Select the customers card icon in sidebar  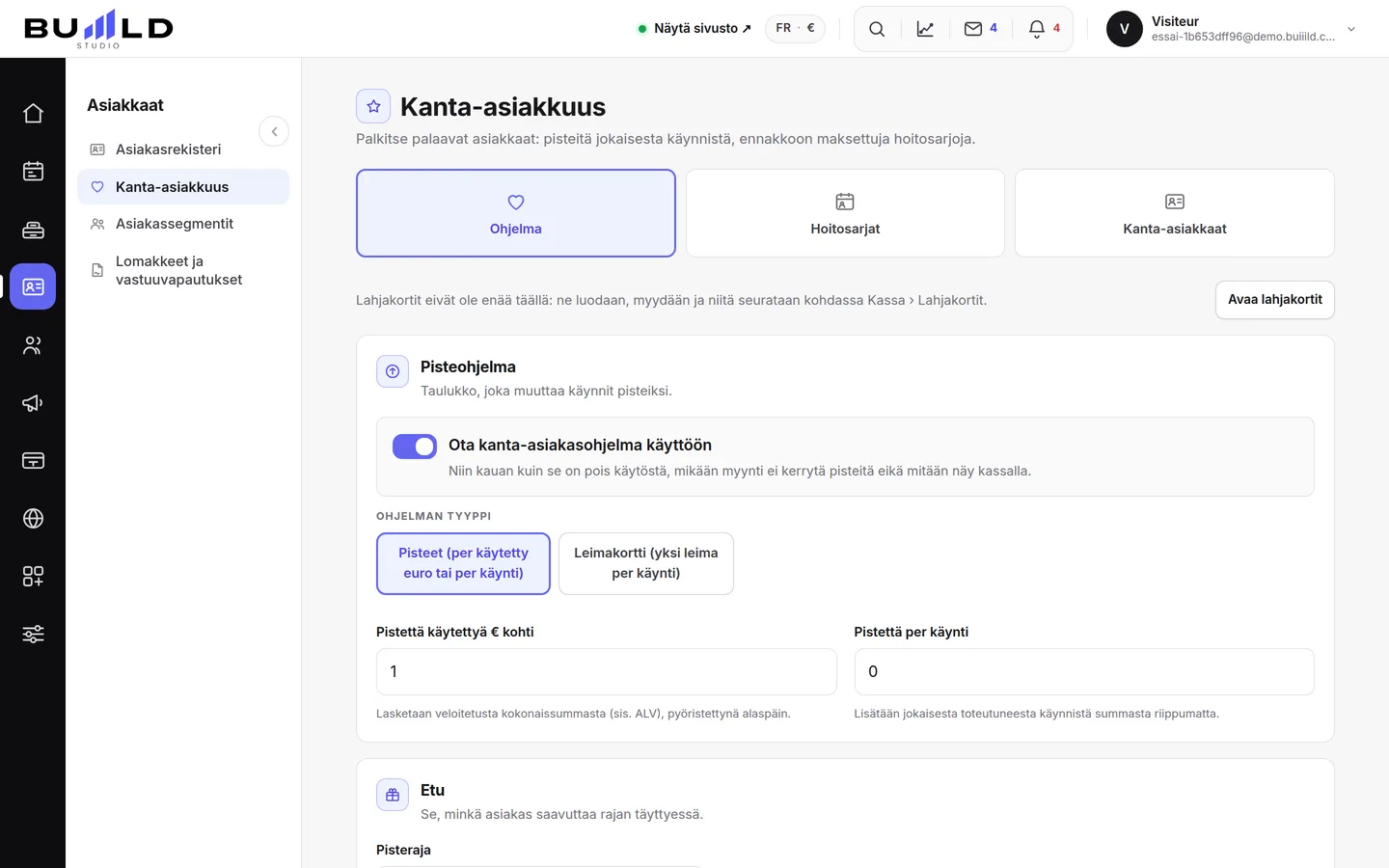[x=33, y=286]
